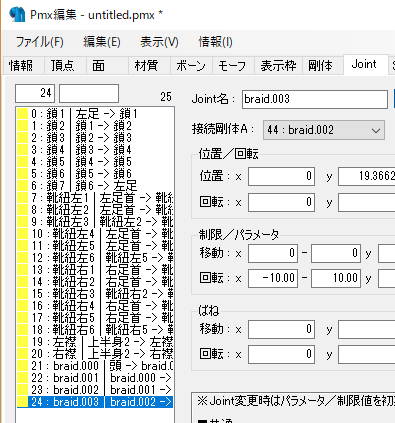Open the 編集(E) menu
The height and width of the screenshot is (423, 395).
coord(102,42)
